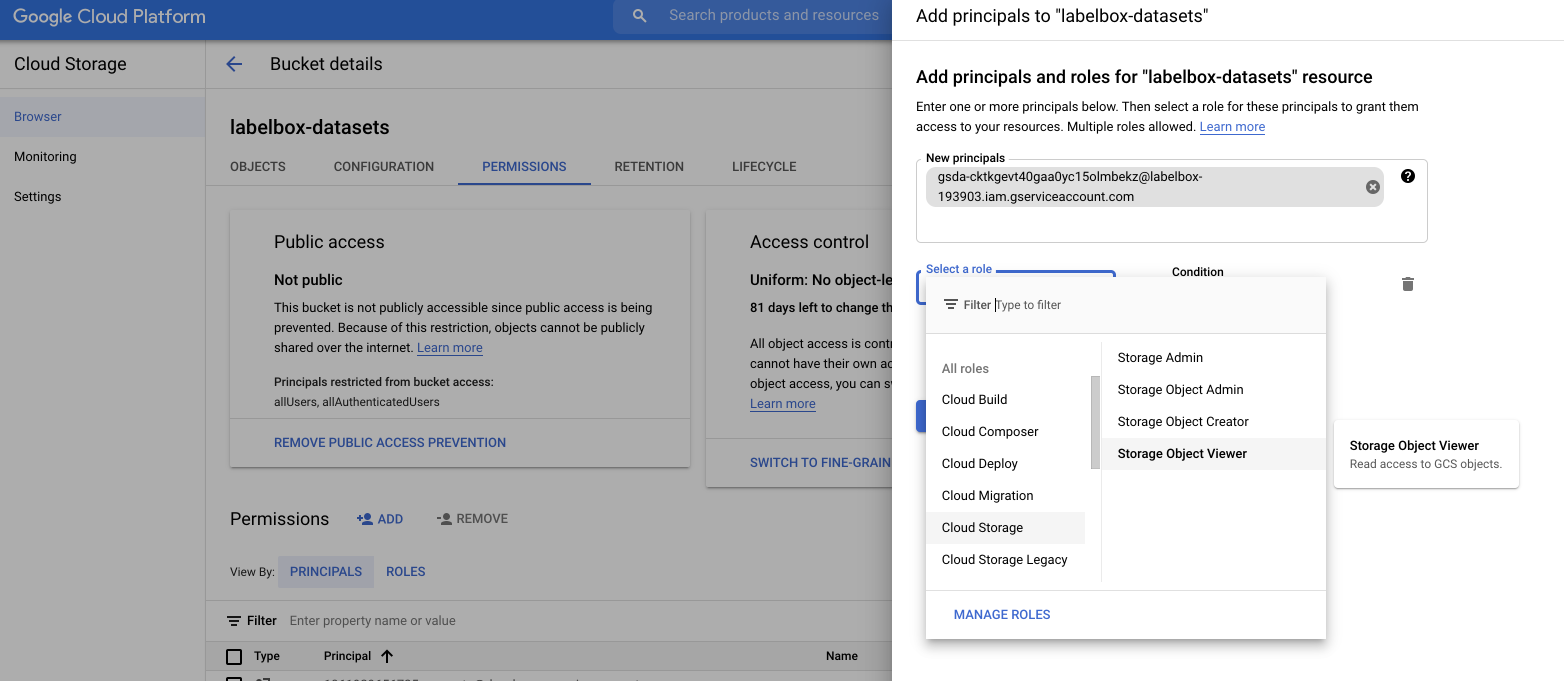Open the LIFECYCLE tab
1564x681 pixels.
coord(764,167)
